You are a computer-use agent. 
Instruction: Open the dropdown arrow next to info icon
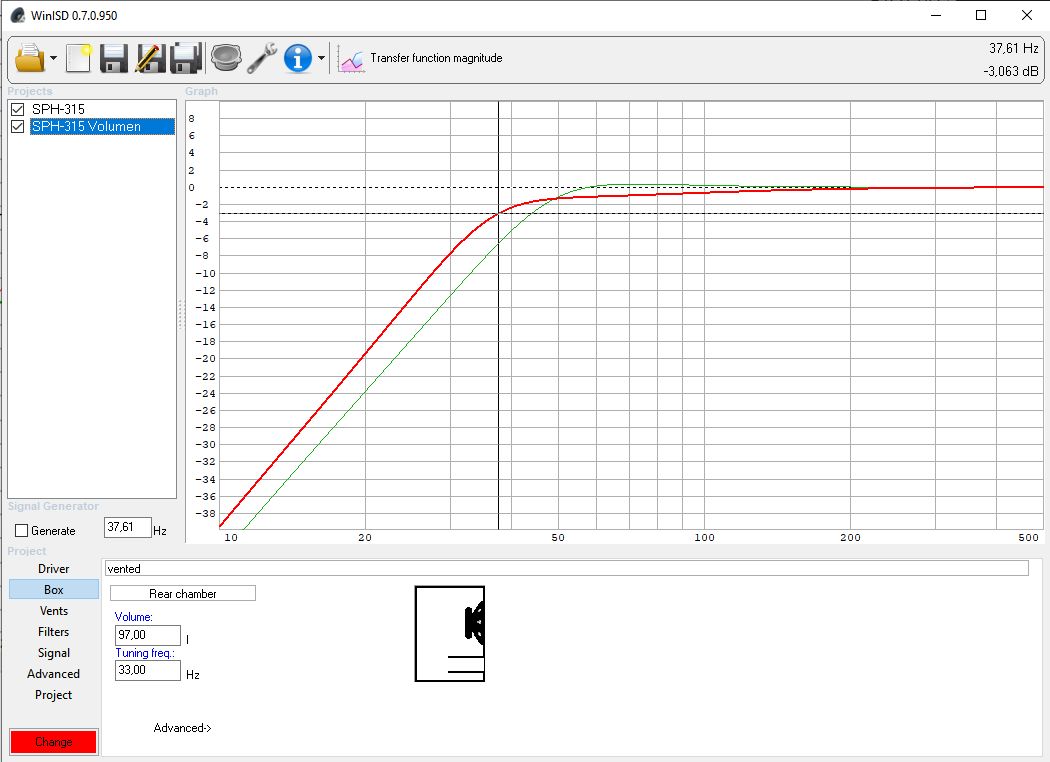click(x=321, y=59)
